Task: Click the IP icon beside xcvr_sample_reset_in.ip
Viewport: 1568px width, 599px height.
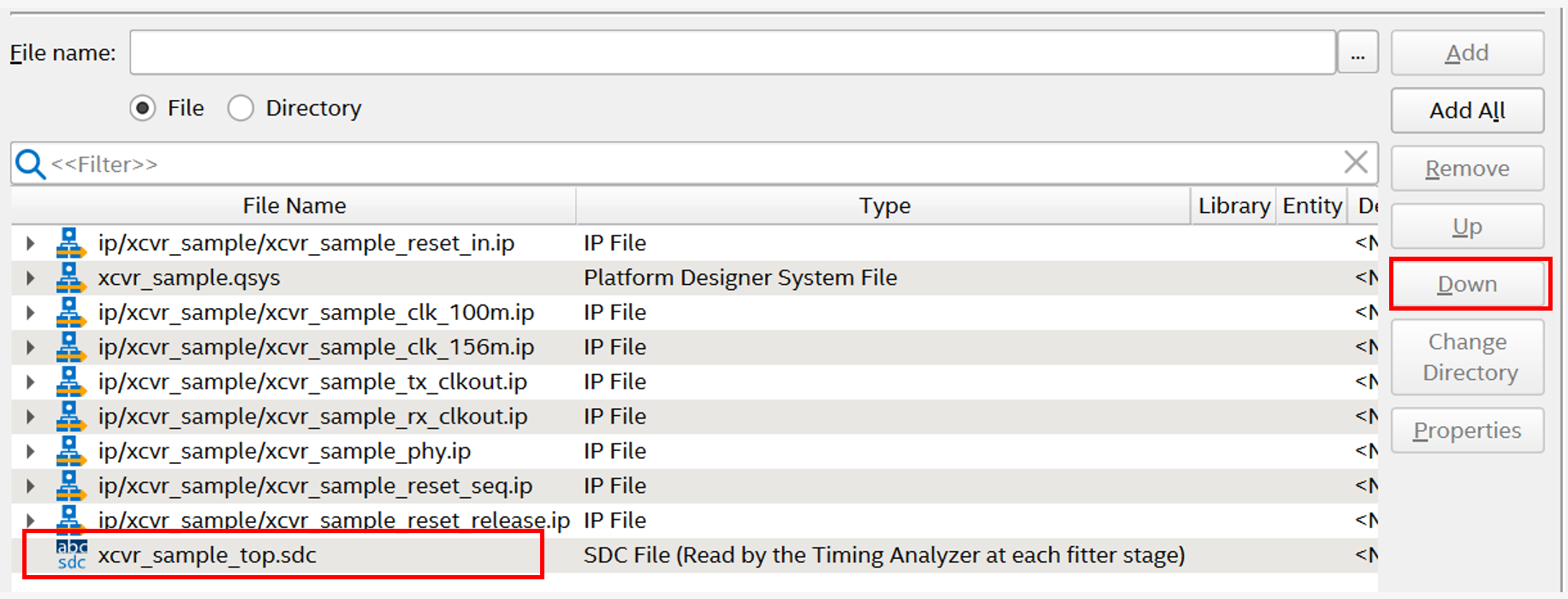Action: click(70, 243)
